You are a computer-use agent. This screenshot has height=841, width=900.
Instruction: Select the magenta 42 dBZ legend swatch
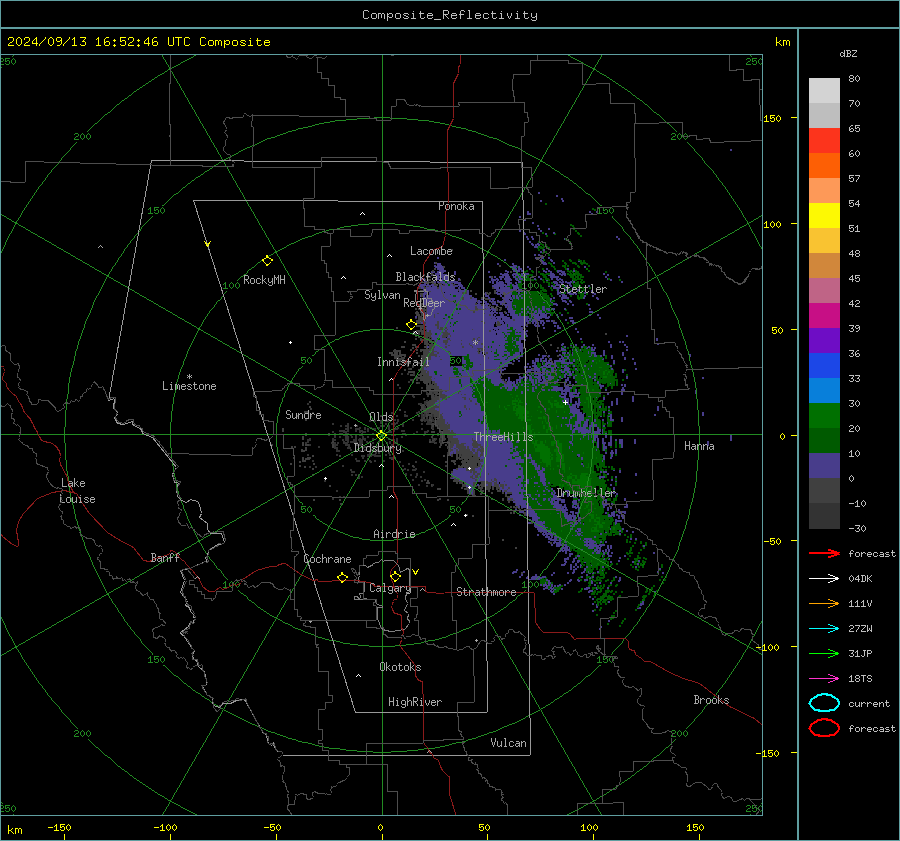point(824,315)
